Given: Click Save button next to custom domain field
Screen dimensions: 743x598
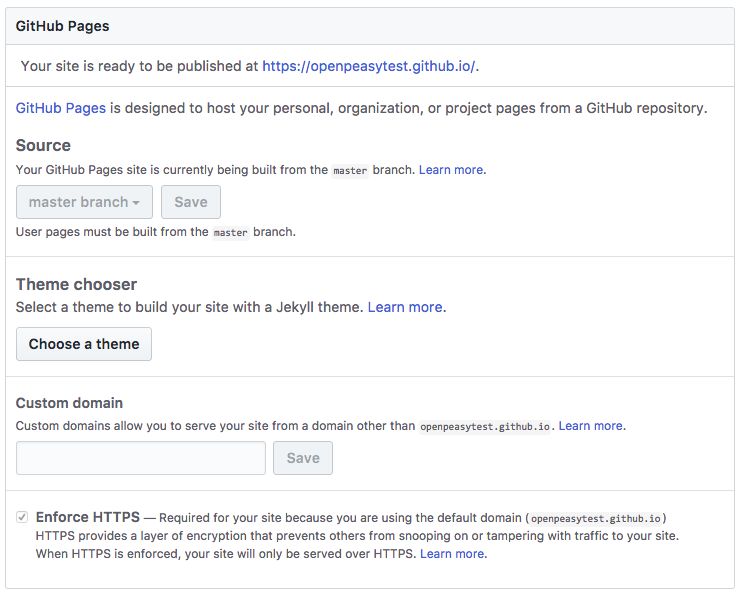Looking at the screenshot, I should pos(303,458).
